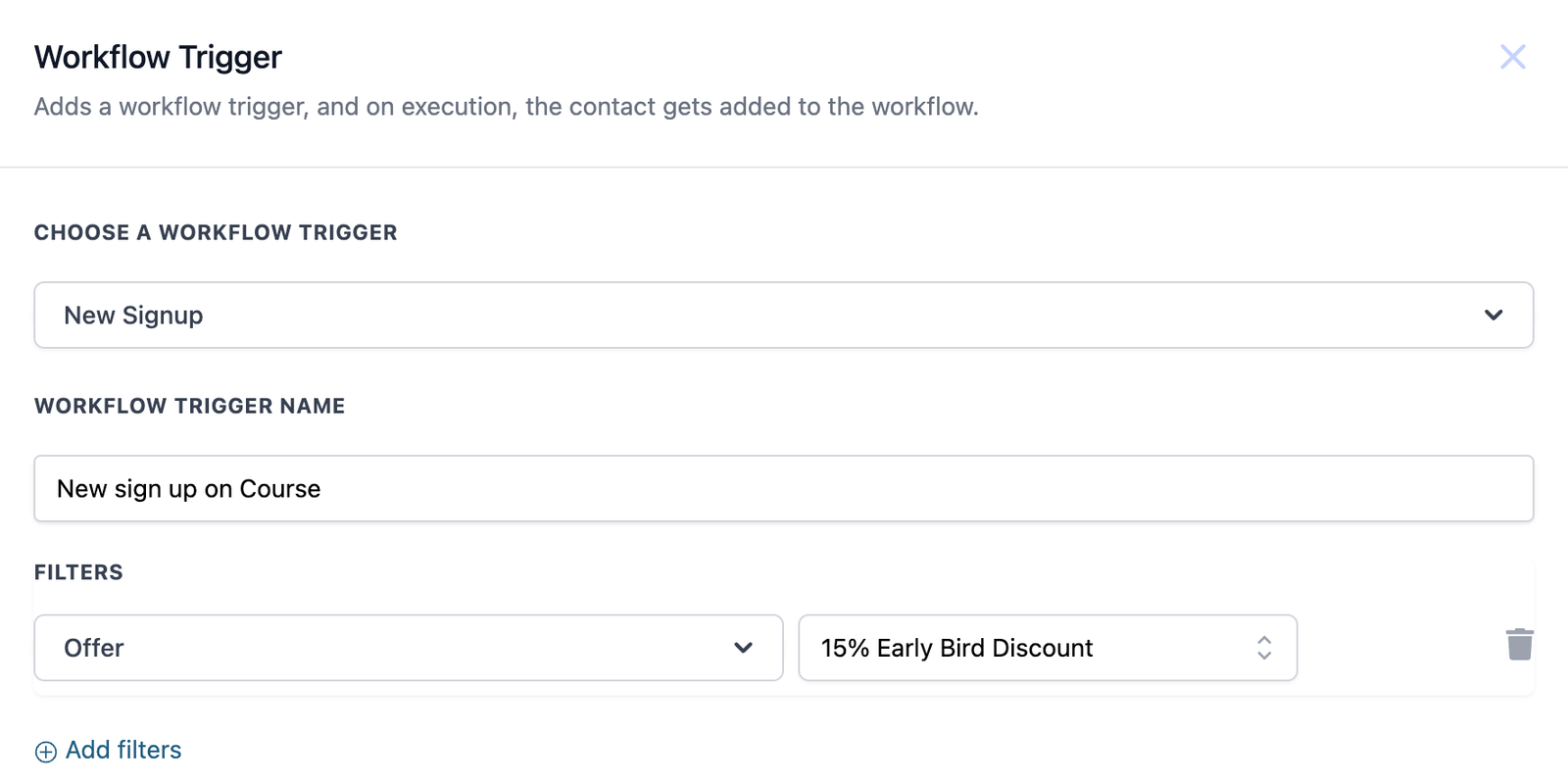Click the Workflow Trigger dialog heading
This screenshot has height=784, width=1568.
(158, 57)
